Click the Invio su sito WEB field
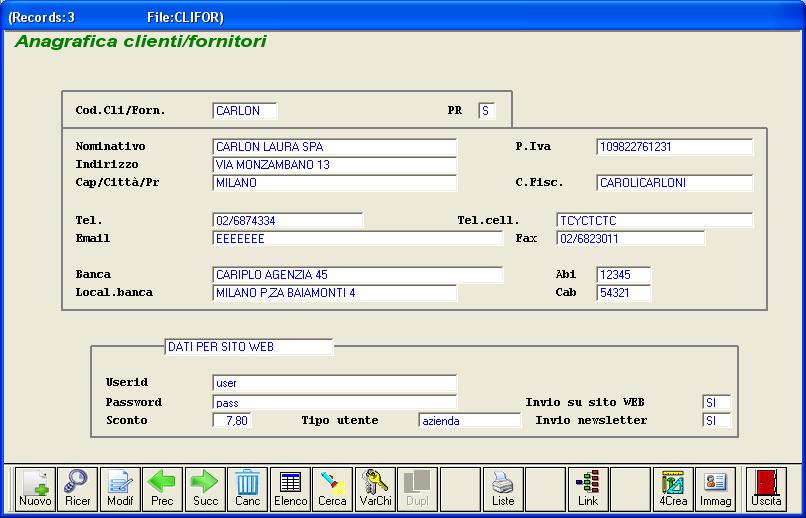Image resolution: width=806 pixels, height=518 pixels. (716, 402)
